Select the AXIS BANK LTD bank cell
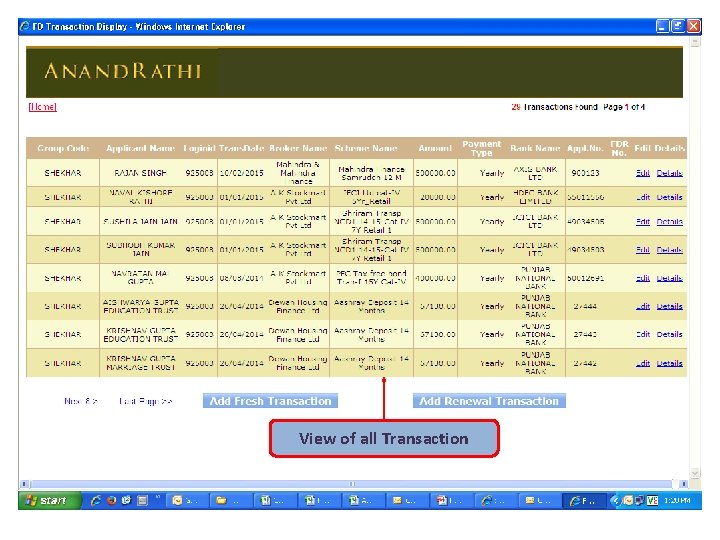The height and width of the screenshot is (540, 720). pyautogui.click(x=535, y=173)
